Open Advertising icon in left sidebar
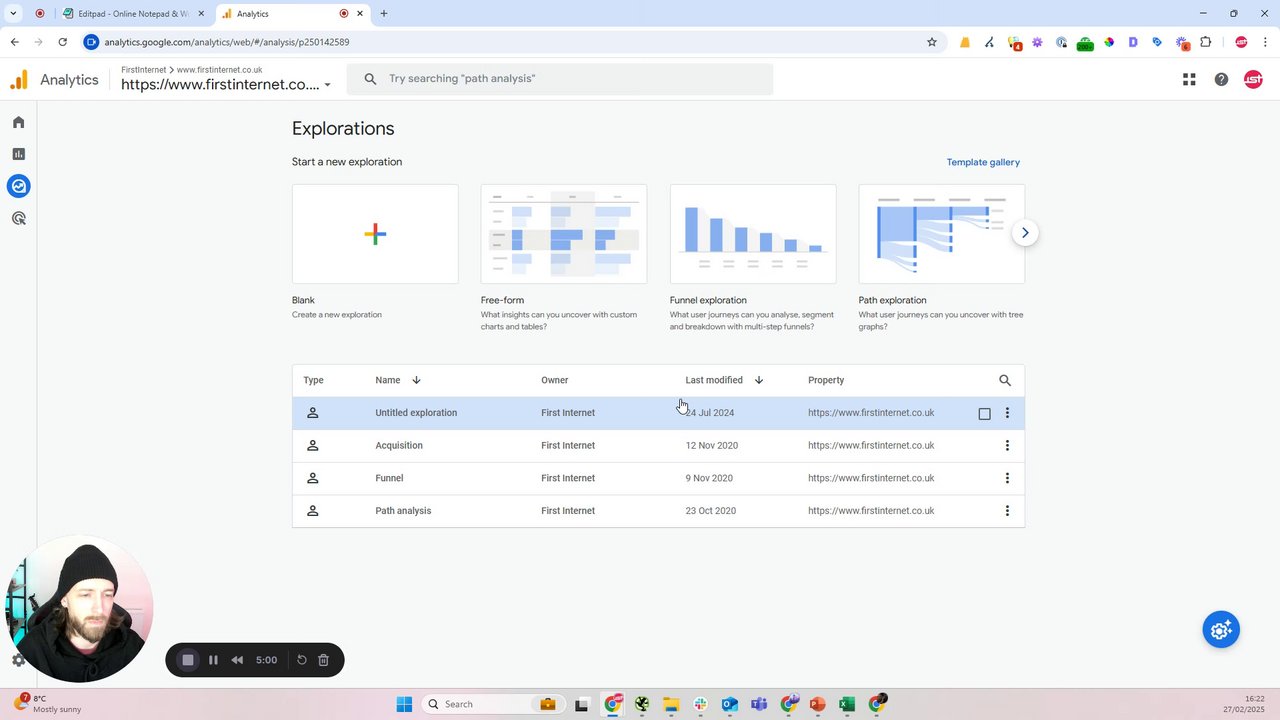 18,218
